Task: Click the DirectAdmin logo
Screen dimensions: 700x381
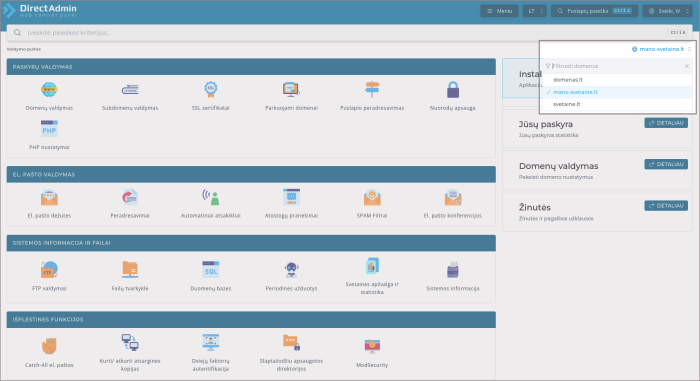Action: coord(40,10)
